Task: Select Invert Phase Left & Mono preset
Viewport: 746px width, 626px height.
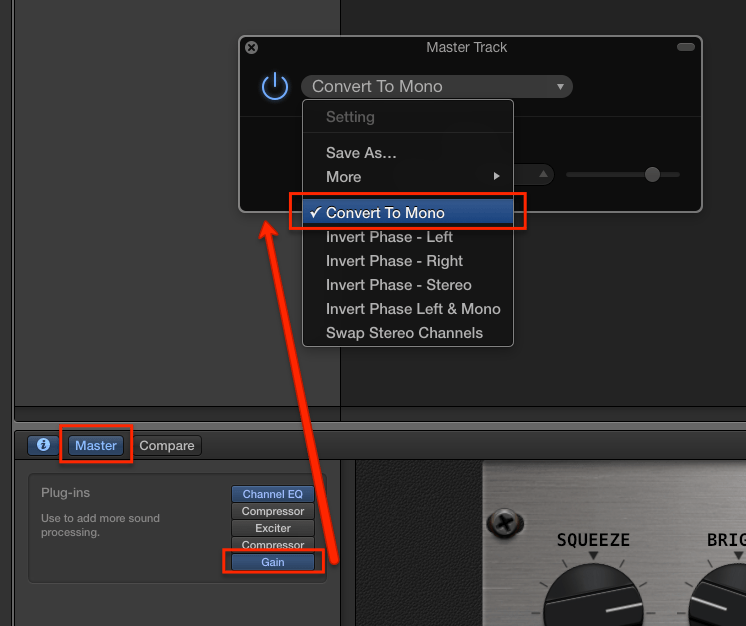Action: click(408, 309)
